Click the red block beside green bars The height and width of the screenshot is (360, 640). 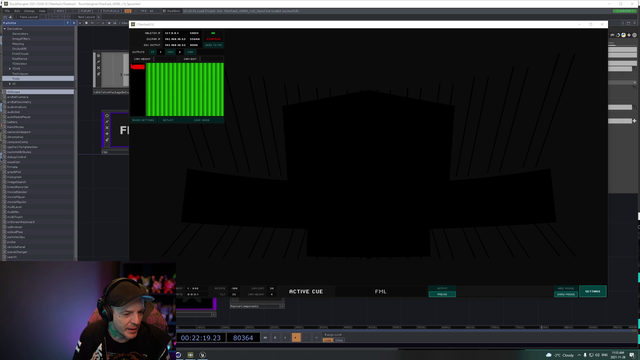point(138,67)
